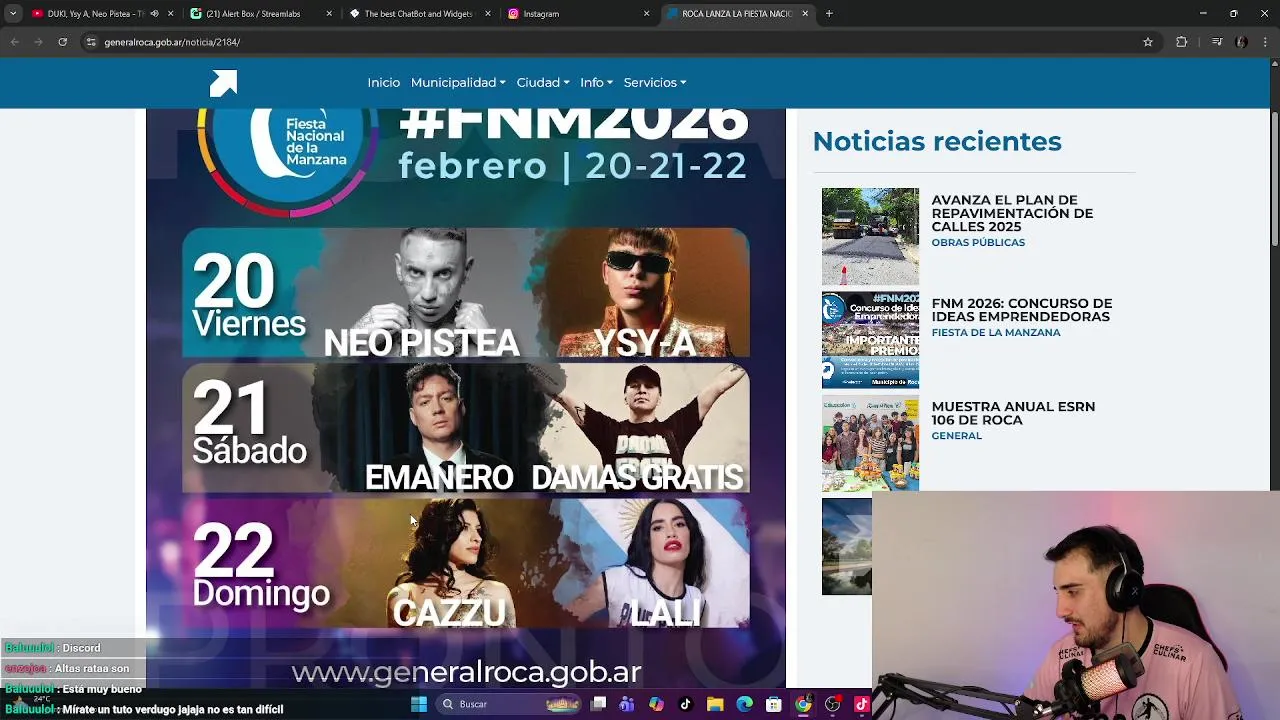Open Windows Start menu

tap(419, 704)
